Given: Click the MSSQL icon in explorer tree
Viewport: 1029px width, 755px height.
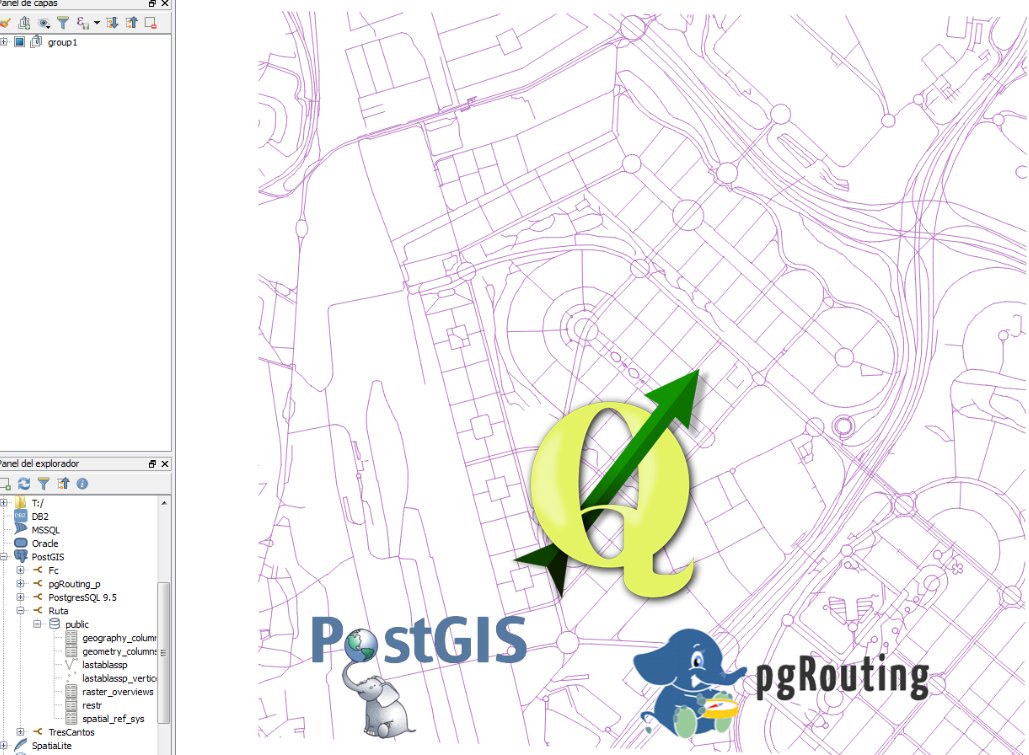Looking at the screenshot, I should (20, 530).
